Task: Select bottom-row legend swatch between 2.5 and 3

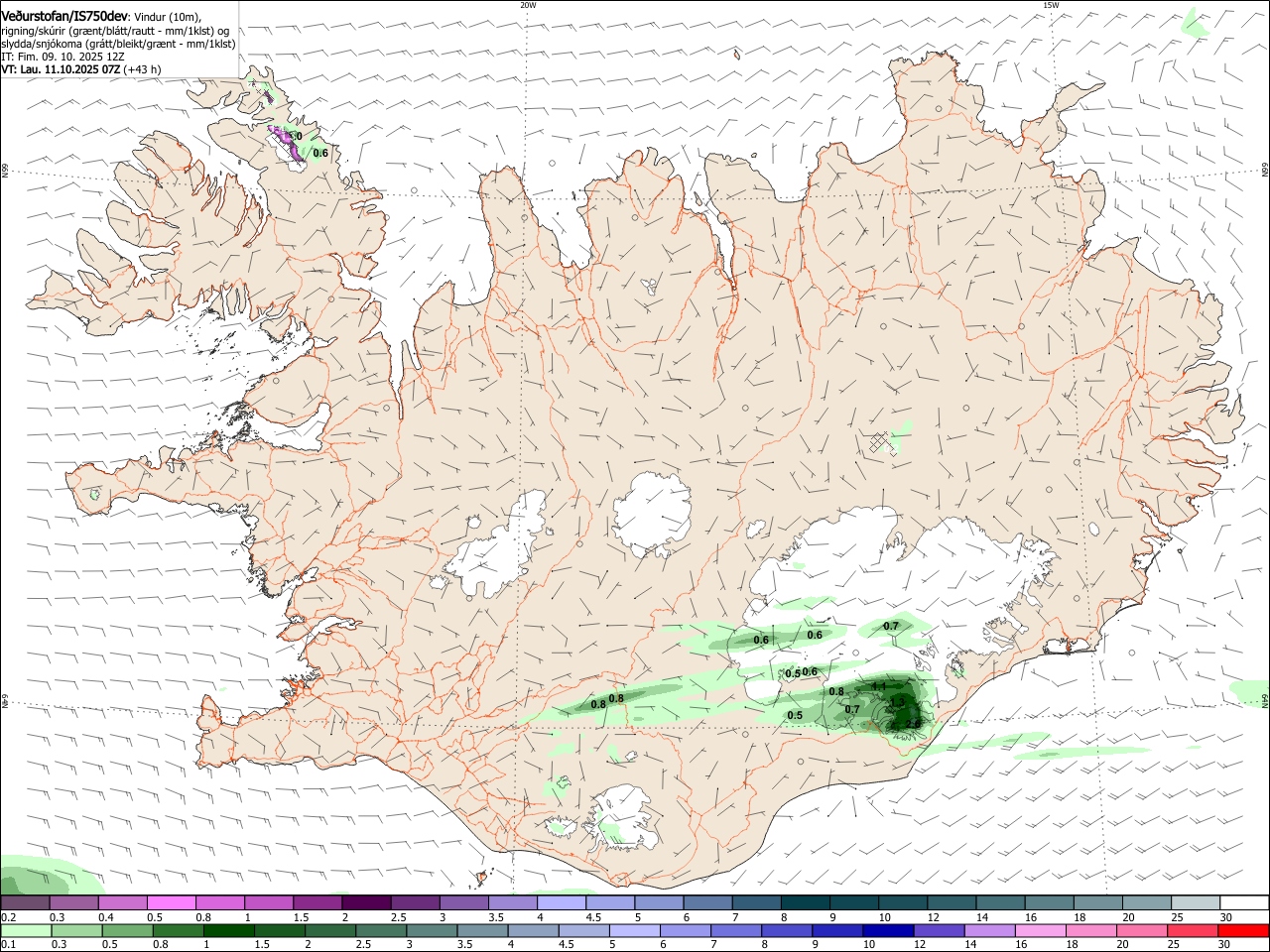Action: 380,931
